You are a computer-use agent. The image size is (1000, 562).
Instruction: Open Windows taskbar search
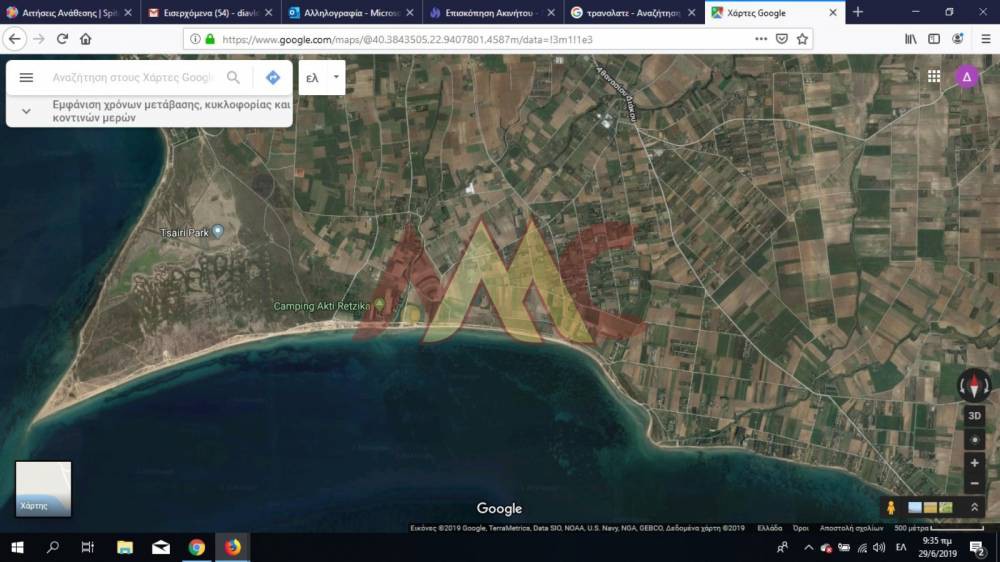(x=53, y=547)
